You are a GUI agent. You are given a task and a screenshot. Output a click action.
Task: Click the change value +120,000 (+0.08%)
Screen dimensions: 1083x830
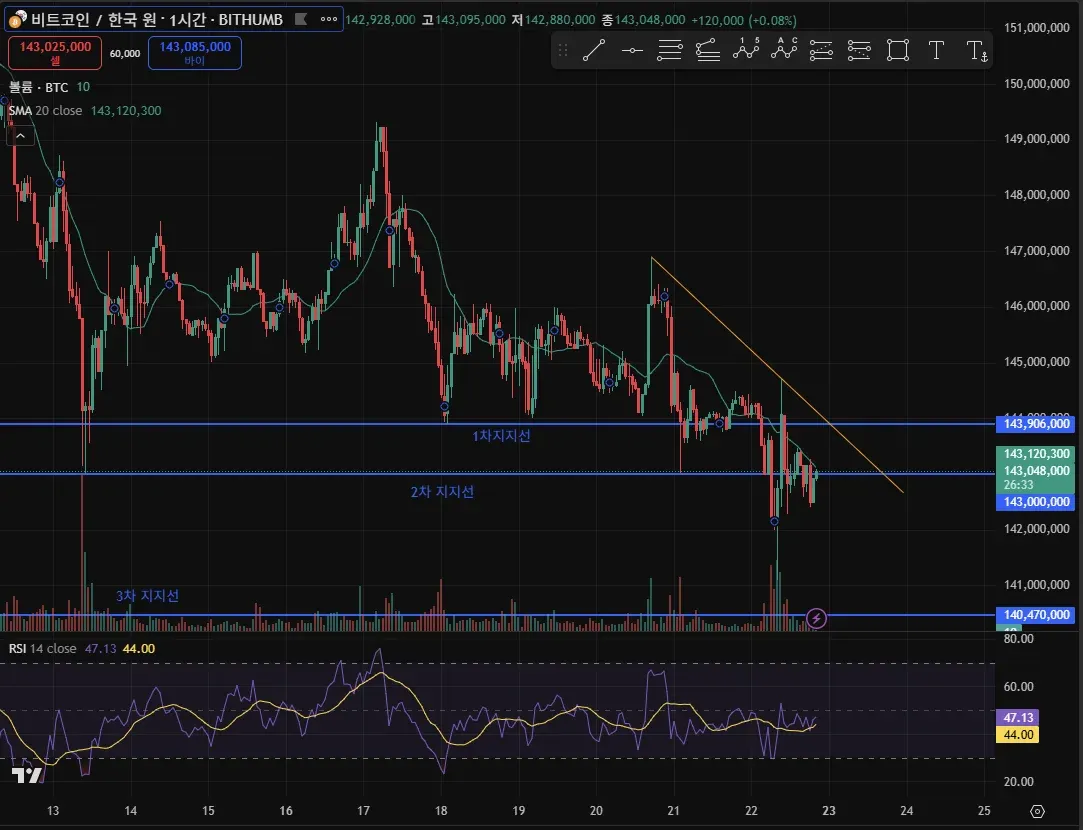[745, 20]
